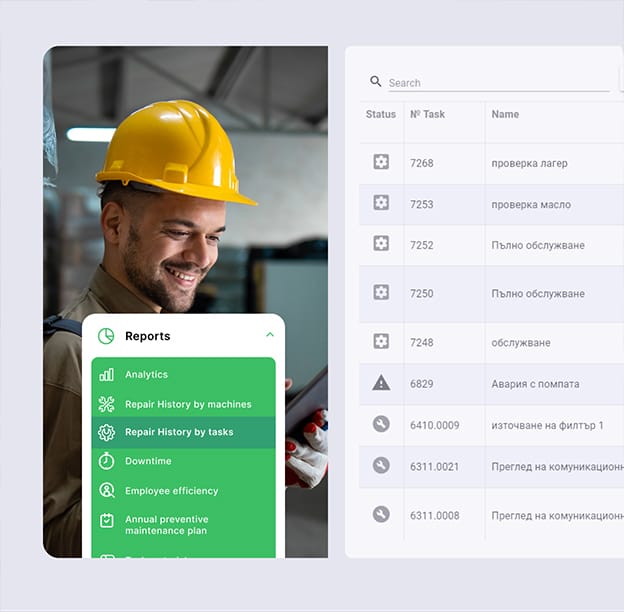624x612 pixels.
Task: Open task named обслужване in row 7248
Action: pos(521,343)
